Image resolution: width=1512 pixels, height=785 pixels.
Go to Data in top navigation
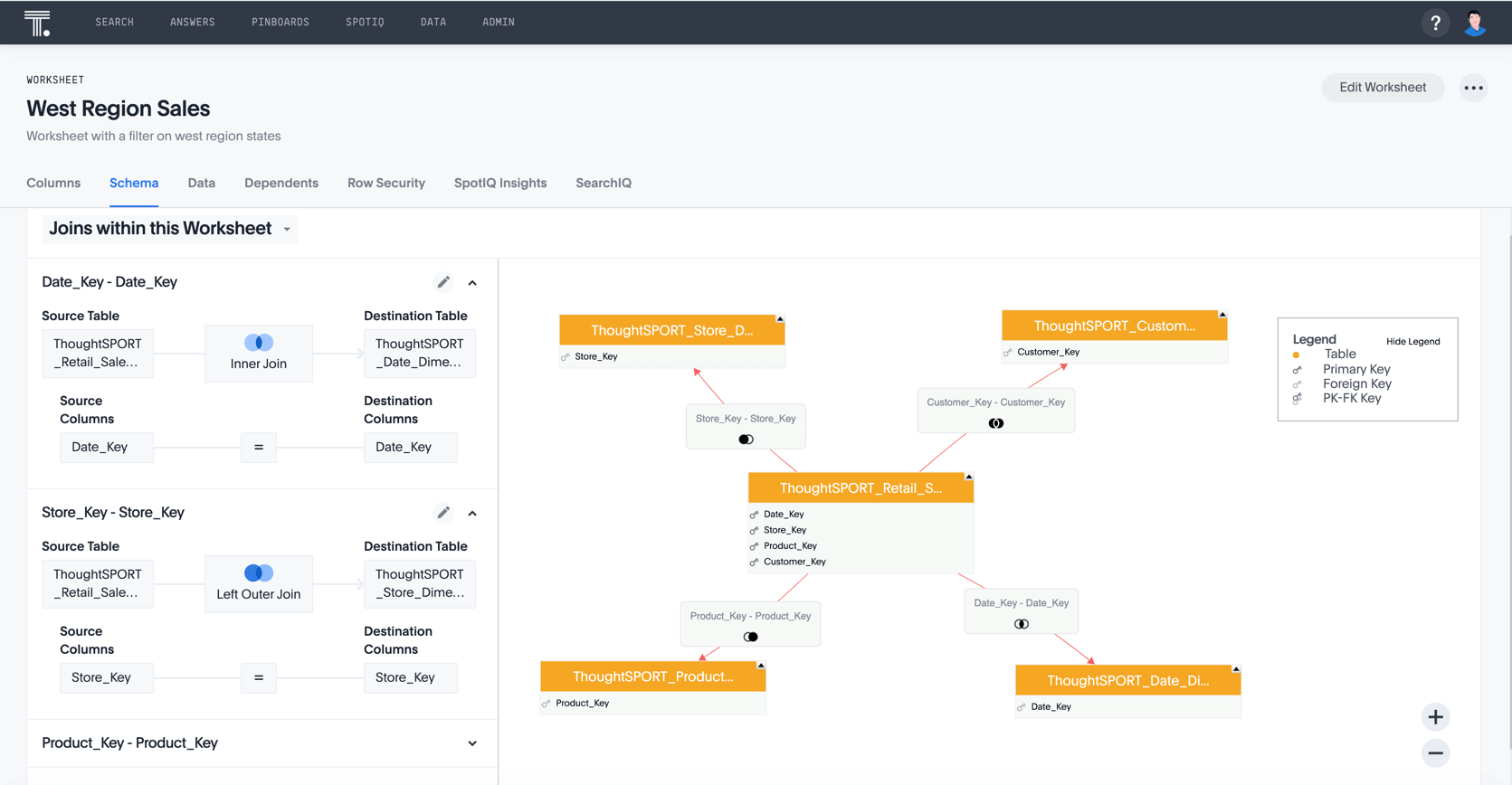tap(433, 23)
